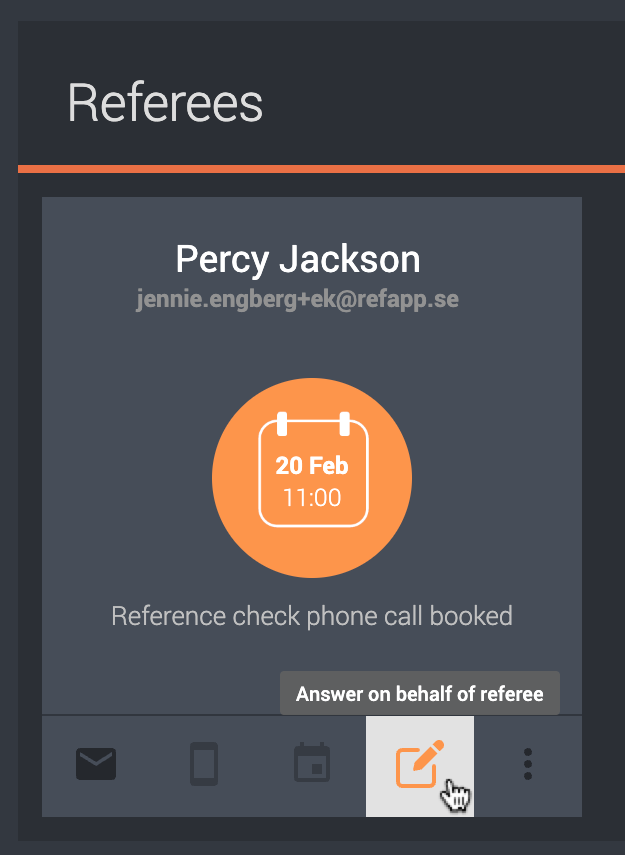Click the envelope email icon
Screen dimensions: 625x855
coord(96,763)
